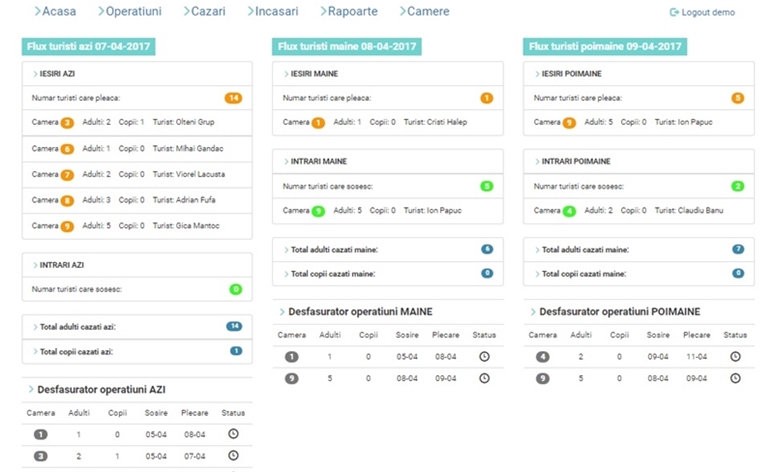
Task: Click clock status icon for camera 4 POIMAINE
Action: coord(735,356)
